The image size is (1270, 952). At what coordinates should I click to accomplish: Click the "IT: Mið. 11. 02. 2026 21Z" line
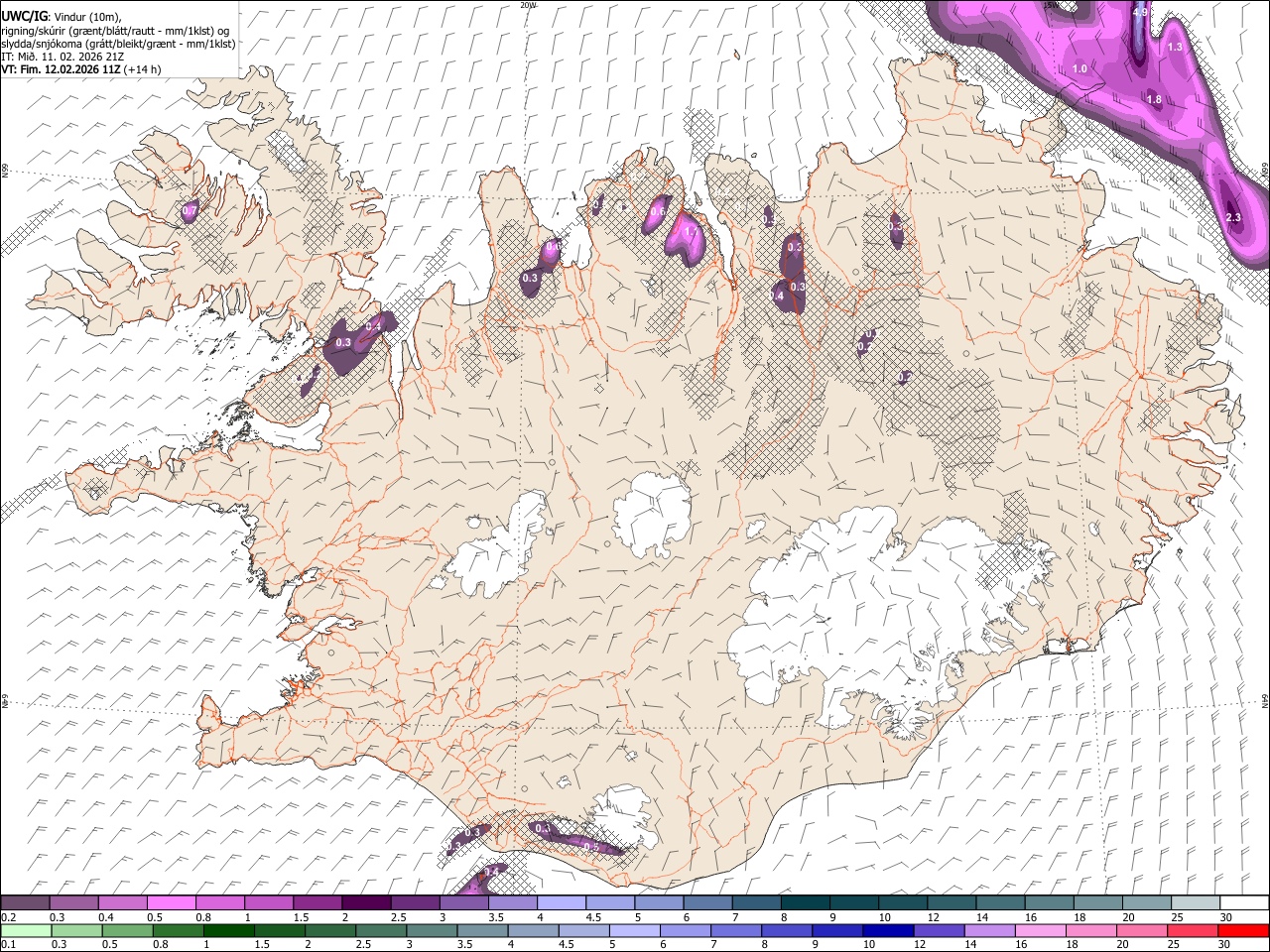coord(63,57)
